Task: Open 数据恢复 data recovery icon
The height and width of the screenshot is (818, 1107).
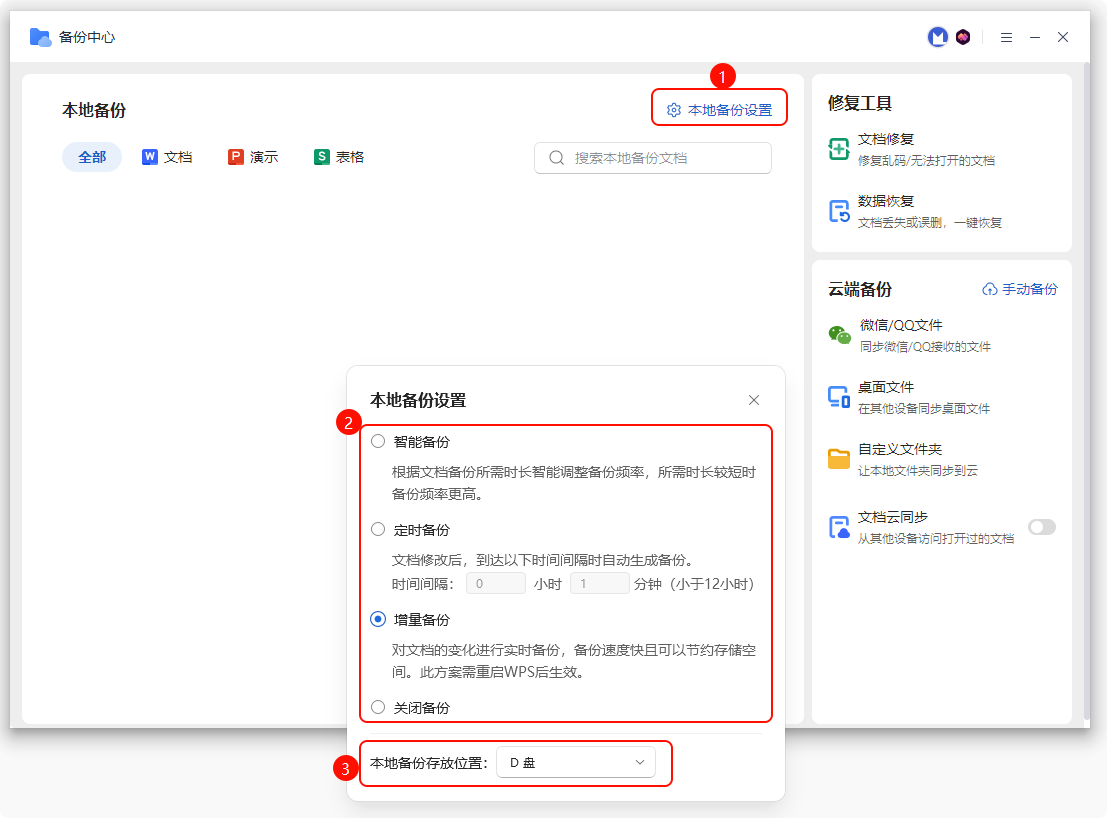Action: click(x=839, y=211)
